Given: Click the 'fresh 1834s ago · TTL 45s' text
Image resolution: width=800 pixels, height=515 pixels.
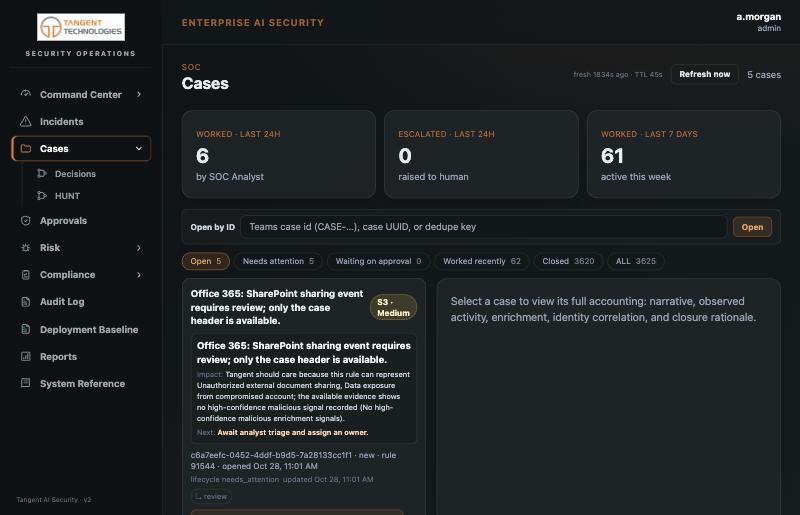Looking at the screenshot, I should 617,75.
